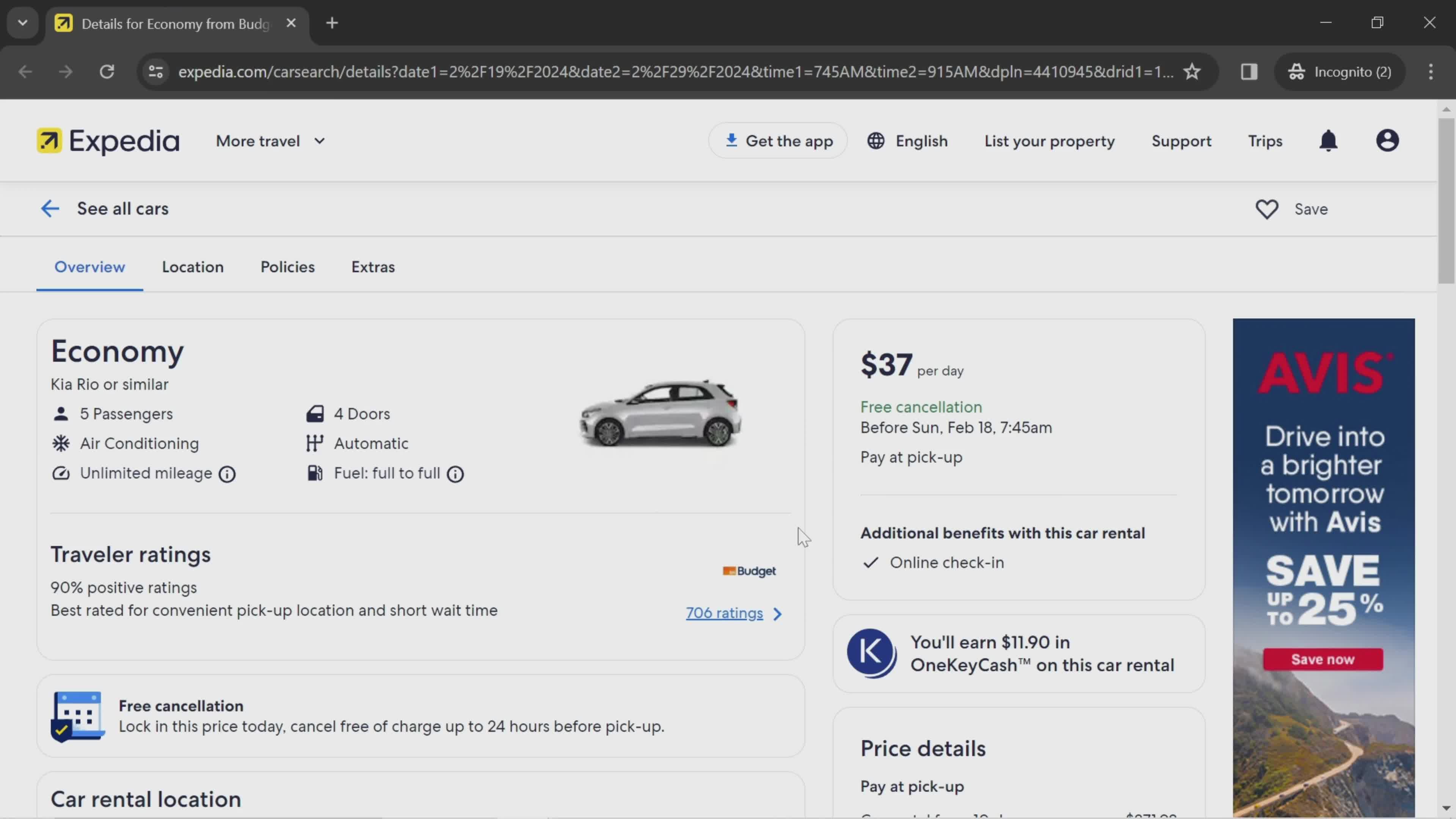1456x819 pixels.
Task: Click the Air Conditioning feature
Action: 125,444
